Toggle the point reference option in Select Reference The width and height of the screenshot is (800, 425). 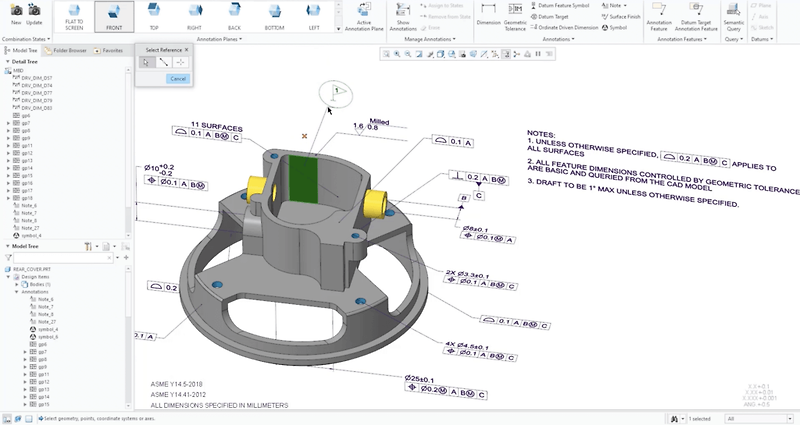click(180, 62)
